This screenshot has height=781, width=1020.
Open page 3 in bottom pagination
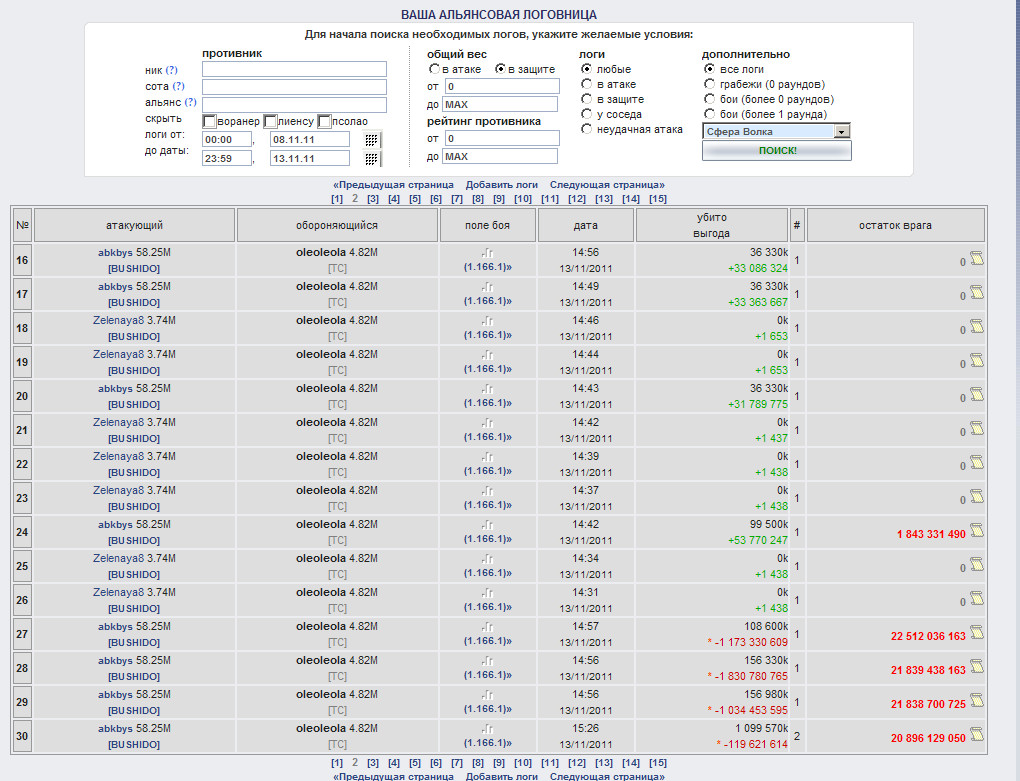tap(373, 763)
